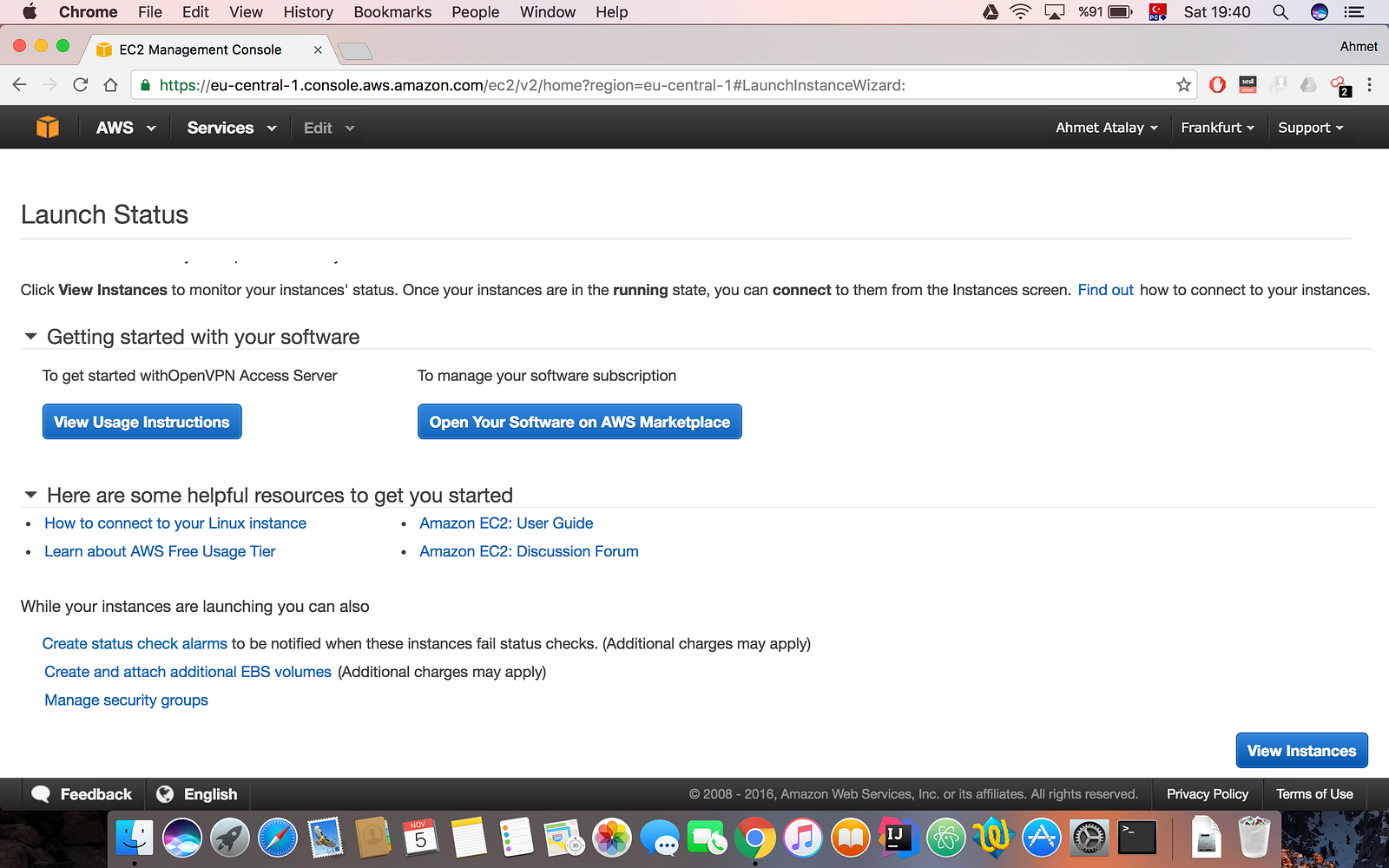Image resolution: width=1389 pixels, height=868 pixels.
Task: Open the Chrome File menu
Action: coord(150,12)
